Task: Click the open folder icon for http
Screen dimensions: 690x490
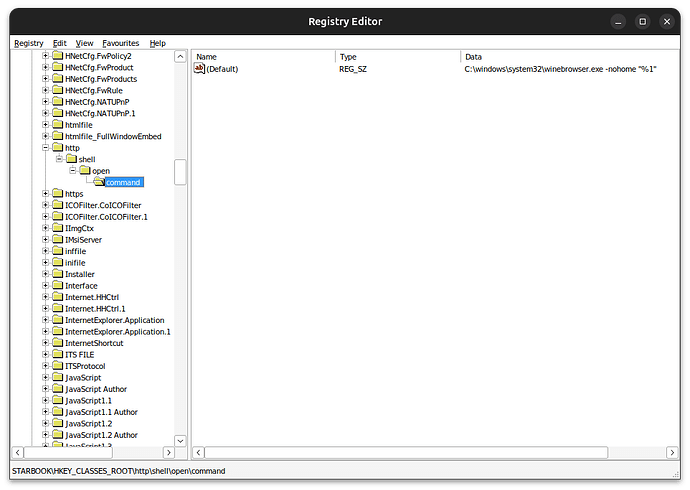Action: (57, 148)
